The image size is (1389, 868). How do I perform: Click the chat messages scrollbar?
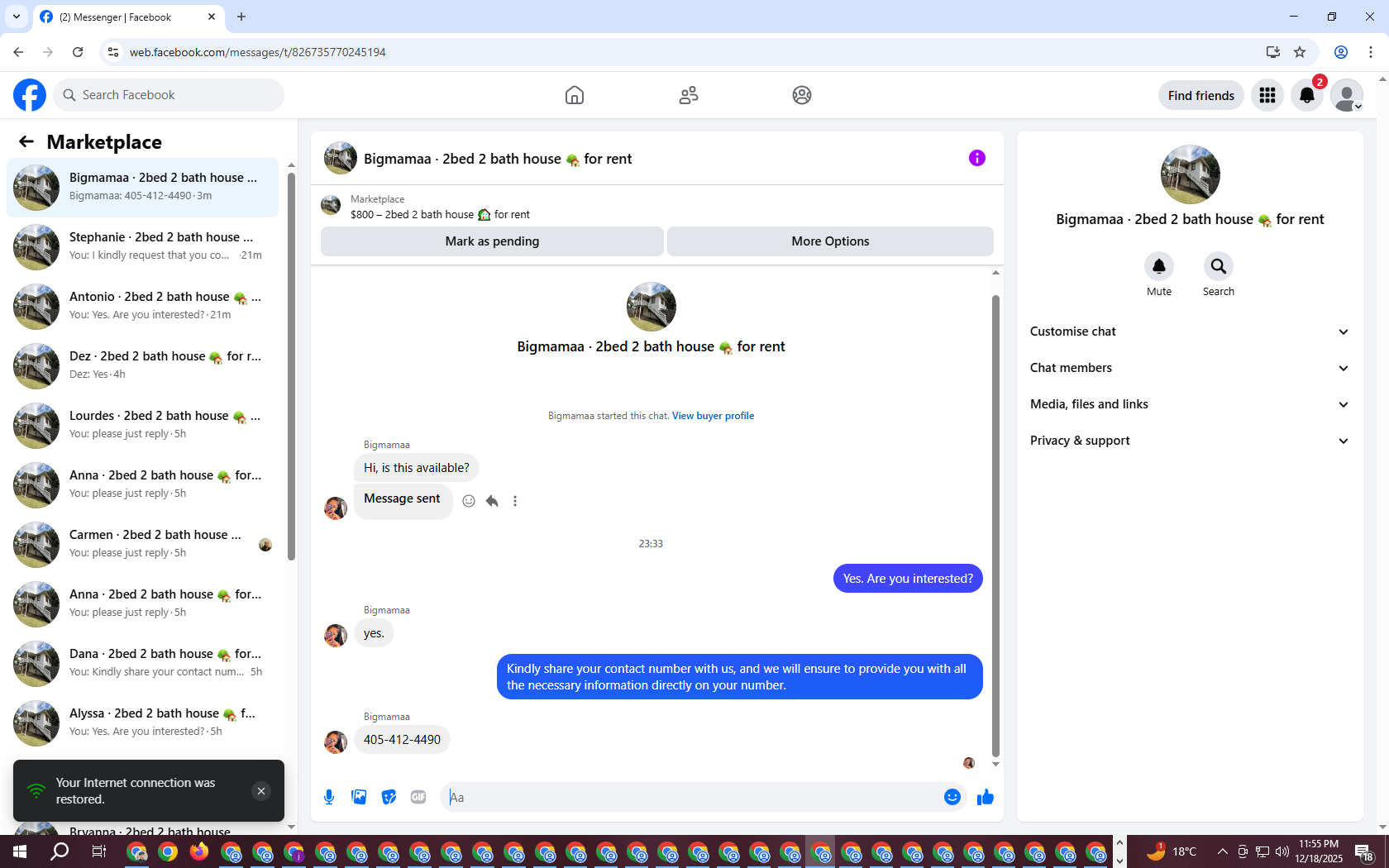tap(995, 526)
